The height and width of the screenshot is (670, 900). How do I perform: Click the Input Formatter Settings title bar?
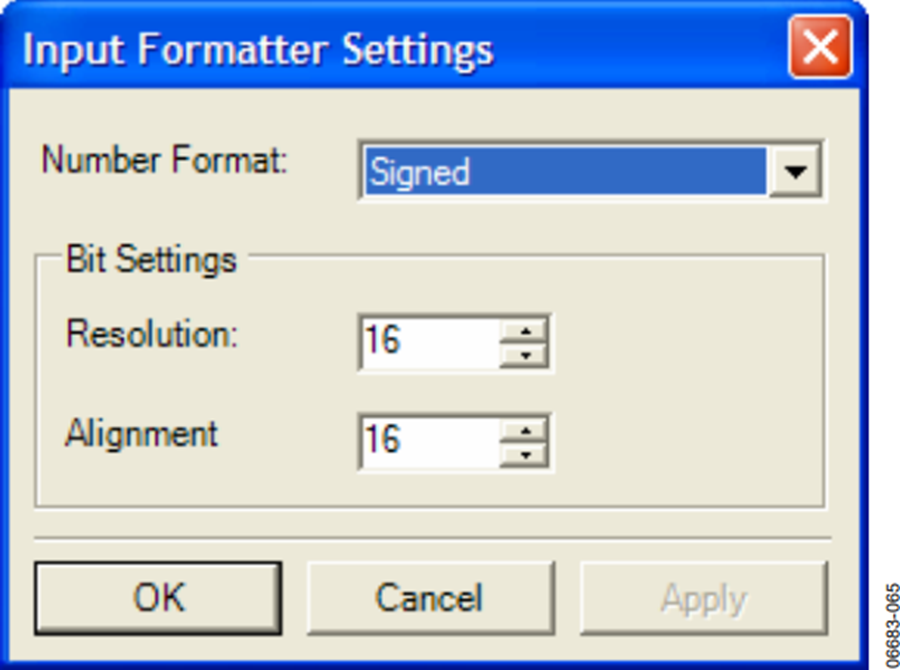click(402, 49)
